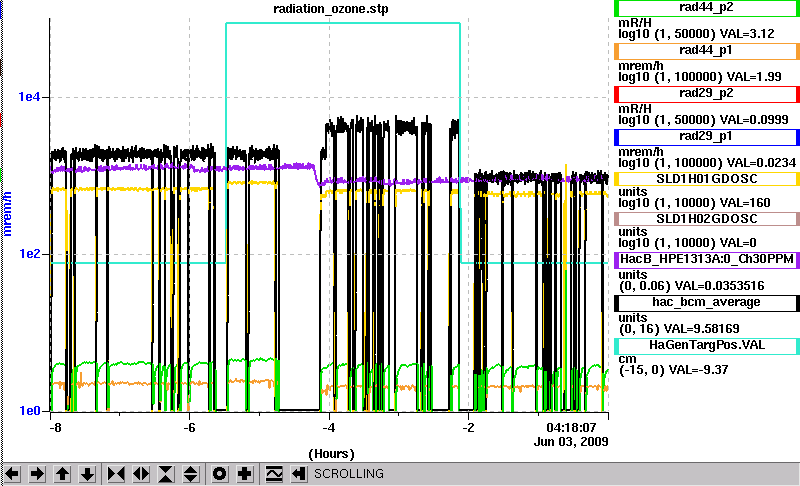This screenshot has width=800, height=486.
Task: Click the 04:18:07 timestamp label
Action: coord(571,427)
